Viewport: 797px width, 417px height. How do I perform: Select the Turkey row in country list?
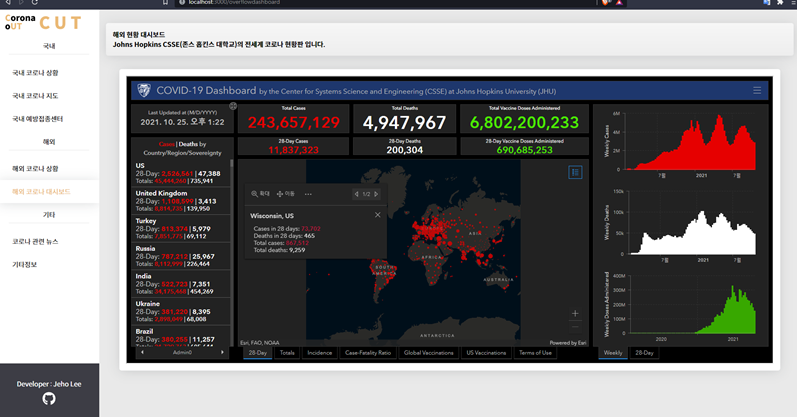click(180, 228)
